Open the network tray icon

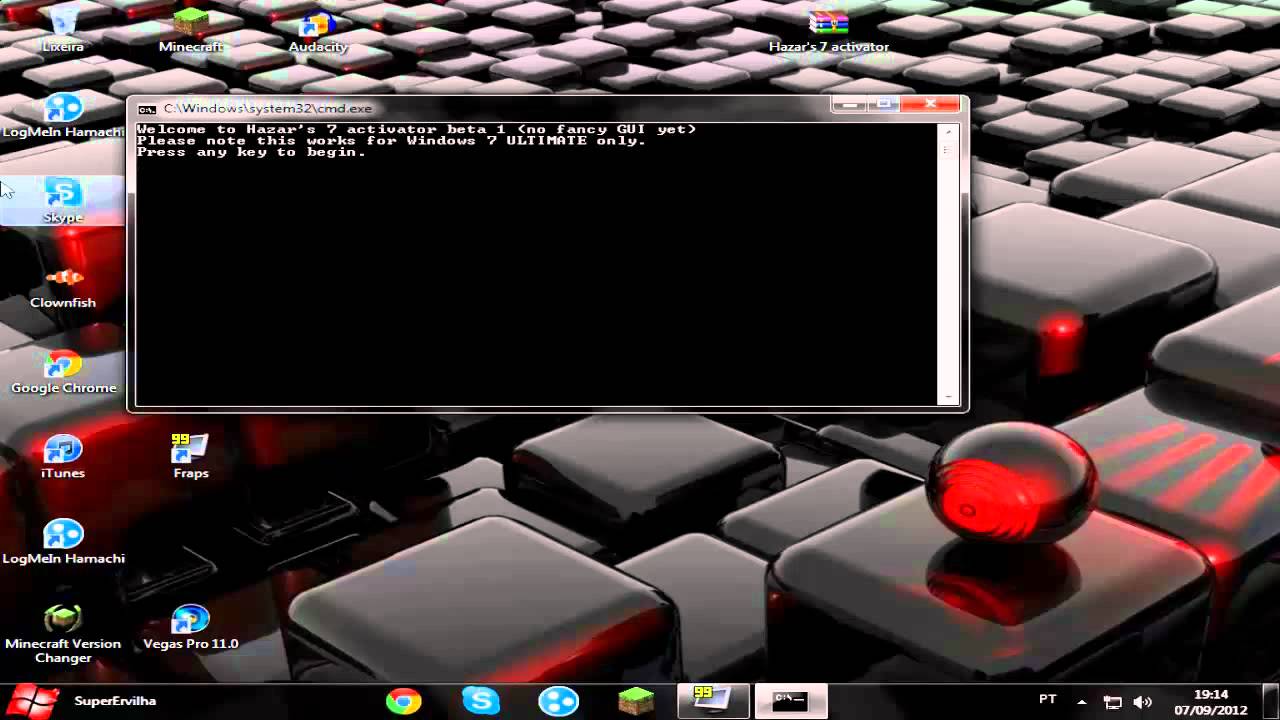pyautogui.click(x=1112, y=702)
